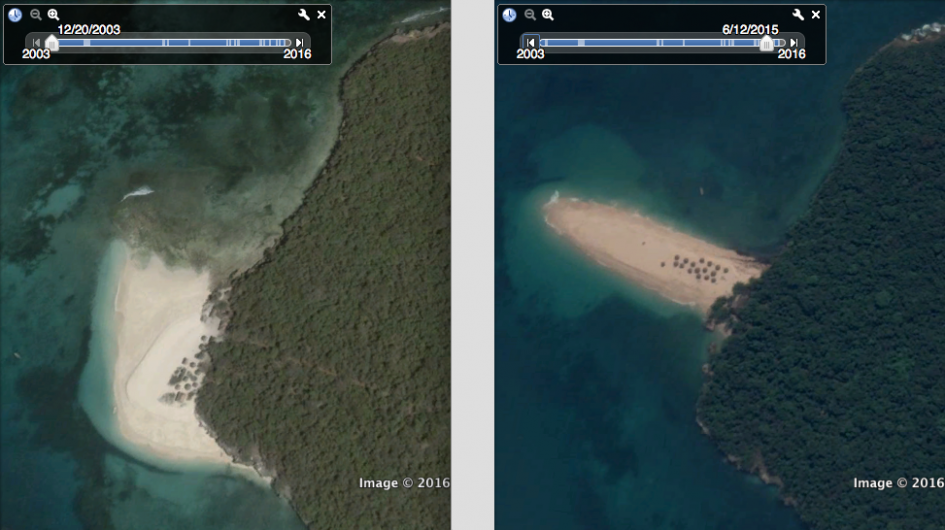The width and height of the screenshot is (945, 530).
Task: Click the clock icon in the left 2003 panel
Action: point(15,14)
